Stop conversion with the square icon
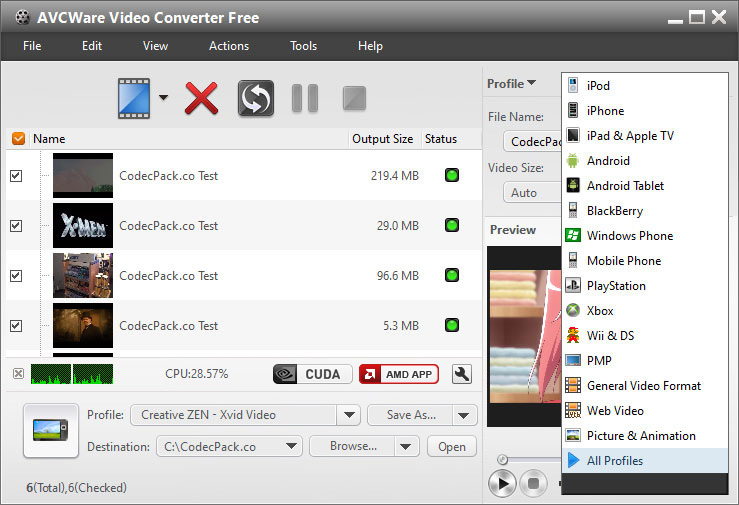 pos(354,98)
